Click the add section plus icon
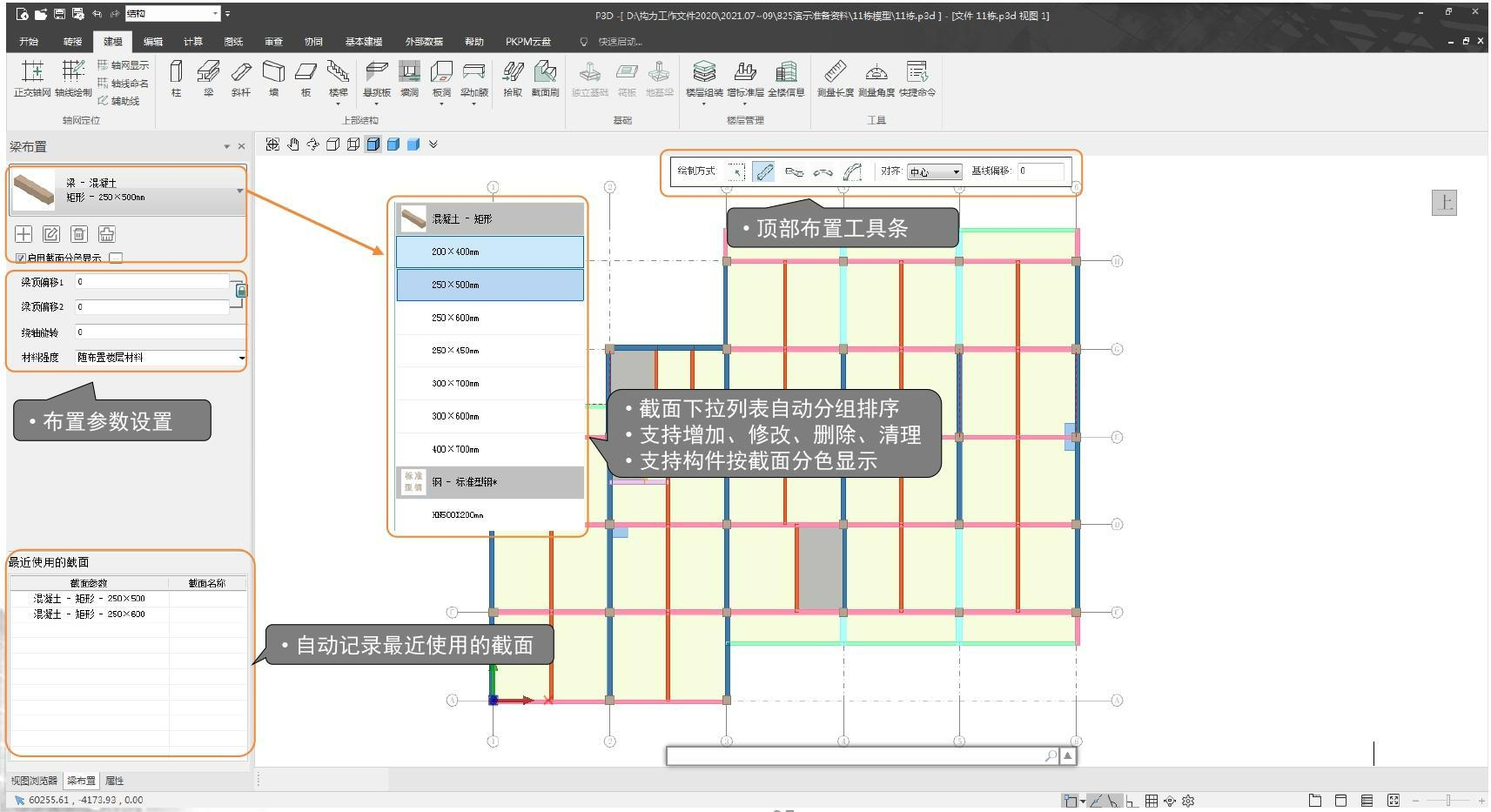 coord(24,234)
